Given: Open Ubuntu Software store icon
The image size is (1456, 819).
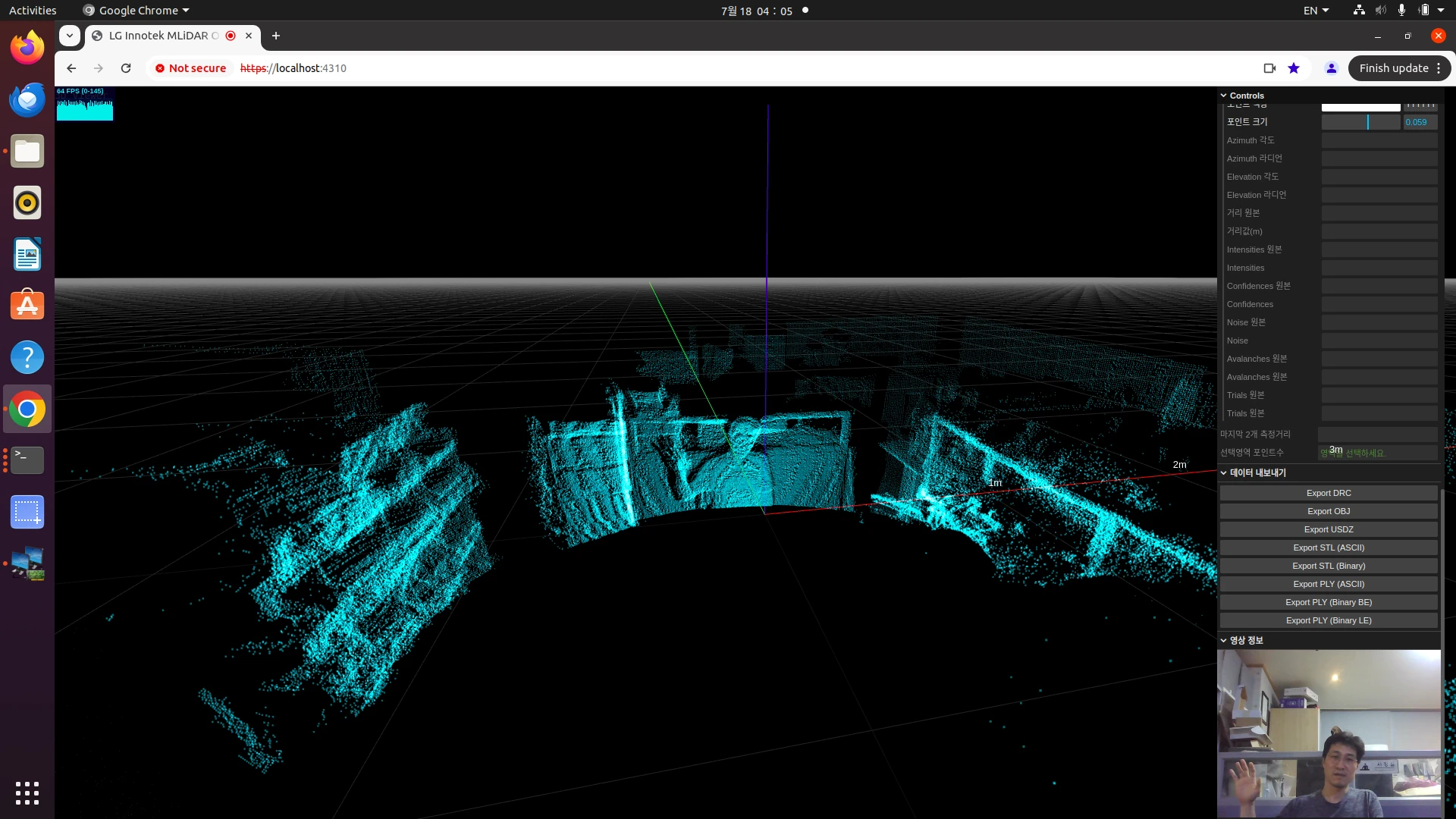Looking at the screenshot, I should click(27, 306).
